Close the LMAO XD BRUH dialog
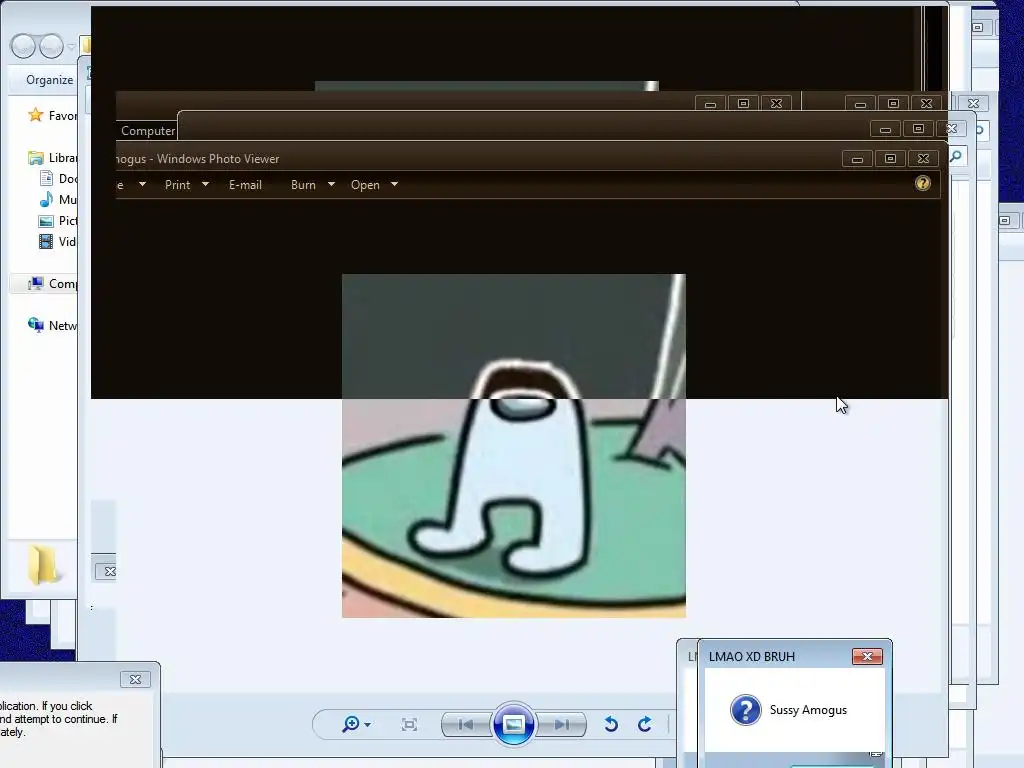Viewport: 1024px width, 768px height. point(867,656)
